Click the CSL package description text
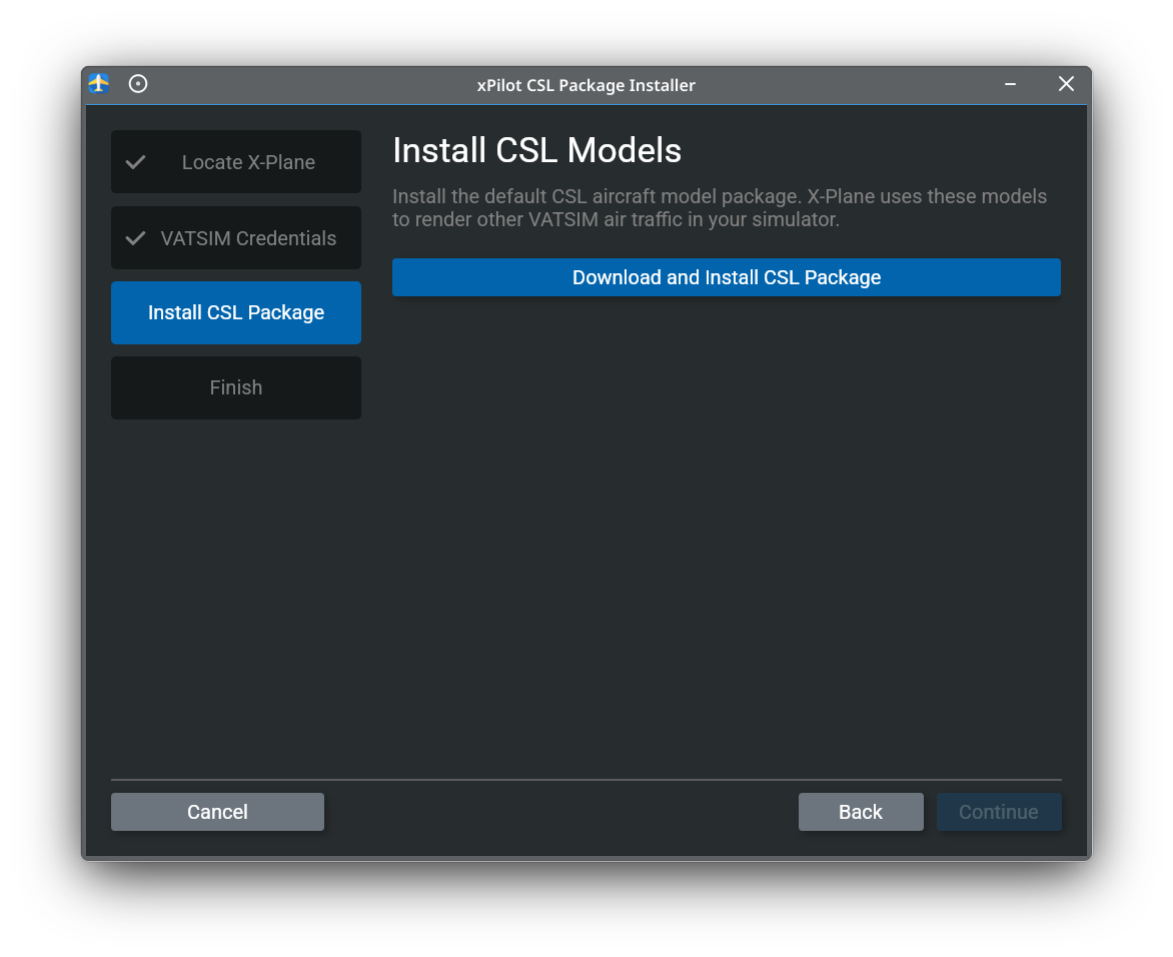1173x957 pixels. (x=720, y=207)
